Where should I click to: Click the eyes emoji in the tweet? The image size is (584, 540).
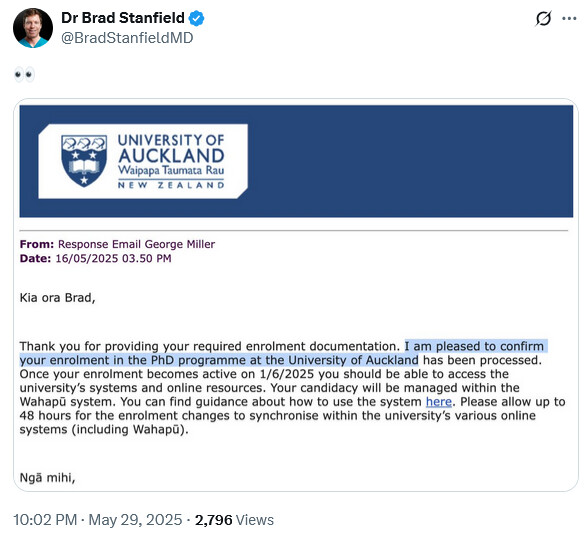(24, 74)
